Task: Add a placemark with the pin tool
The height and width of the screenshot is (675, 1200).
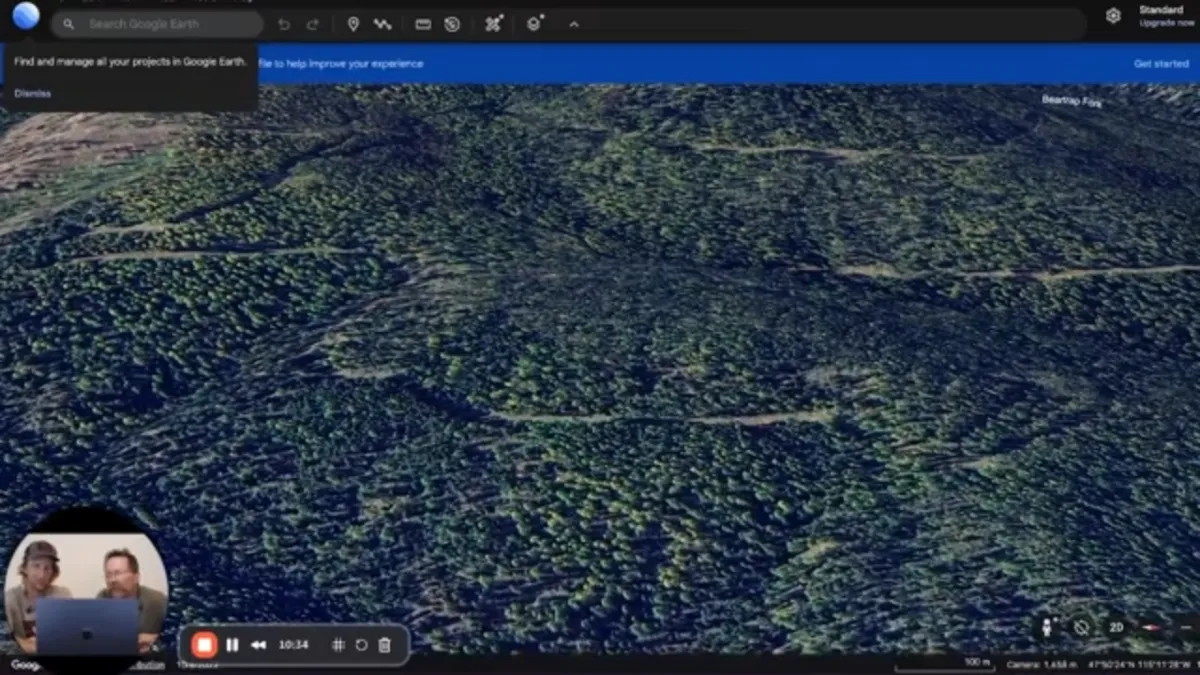Action: 353,24
